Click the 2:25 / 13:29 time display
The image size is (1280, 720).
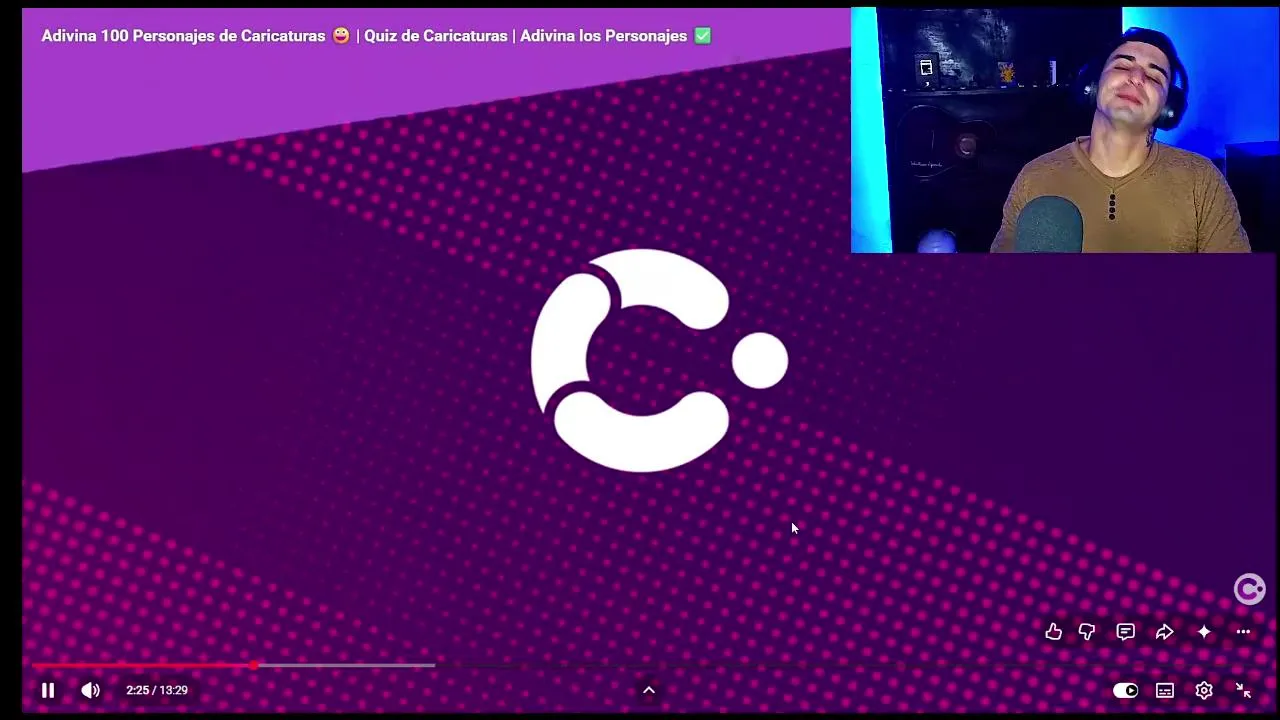(x=157, y=690)
